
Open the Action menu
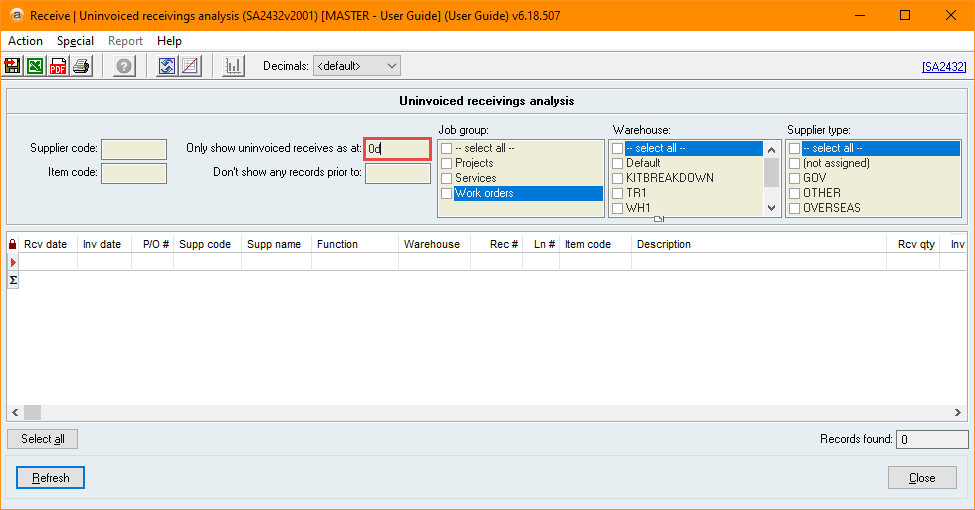[x=26, y=41]
